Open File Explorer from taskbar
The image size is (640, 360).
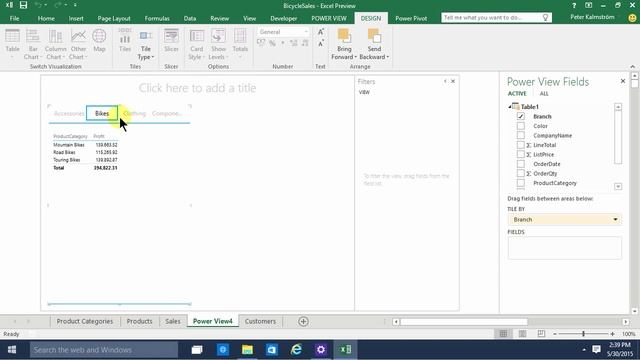(247, 350)
